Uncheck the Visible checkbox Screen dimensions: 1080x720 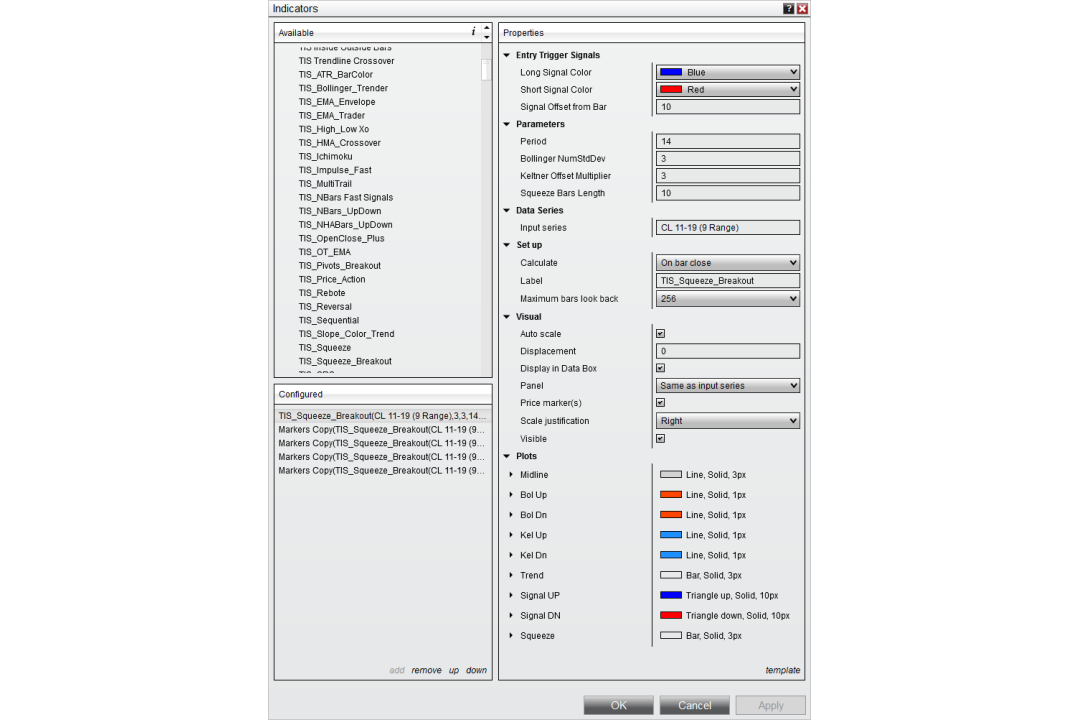point(661,438)
